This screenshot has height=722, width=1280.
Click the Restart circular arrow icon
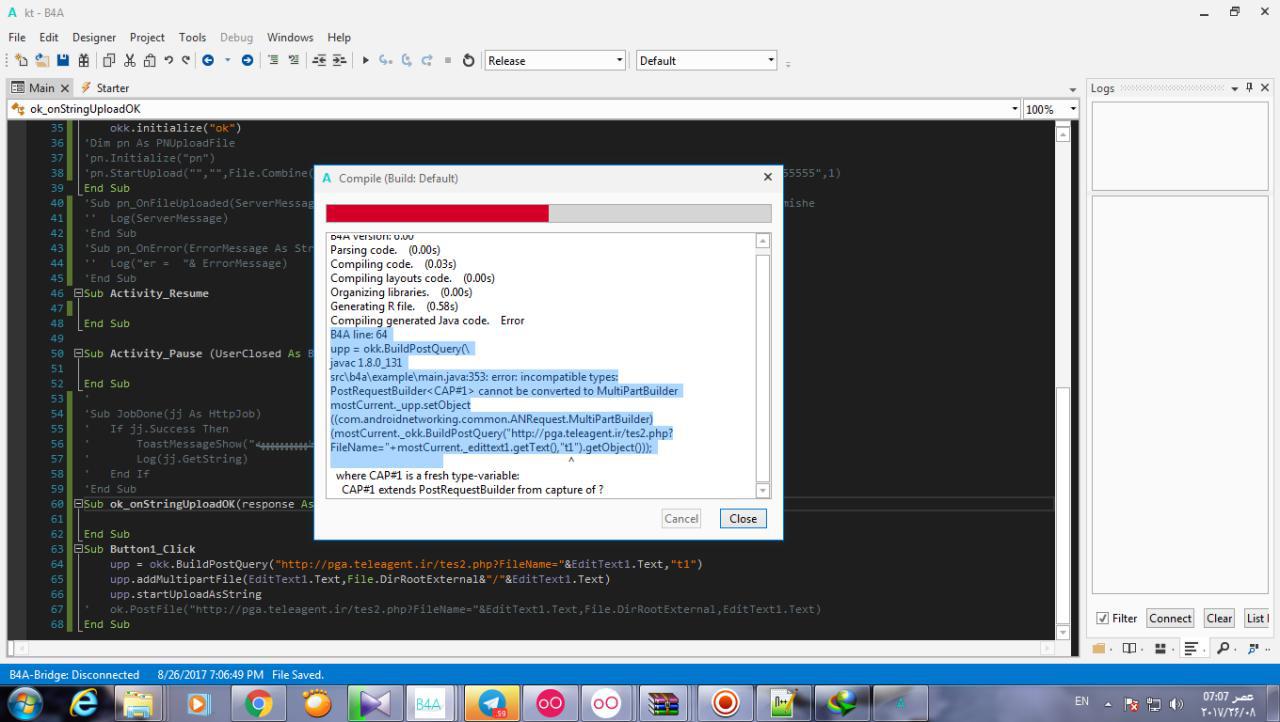click(468, 60)
